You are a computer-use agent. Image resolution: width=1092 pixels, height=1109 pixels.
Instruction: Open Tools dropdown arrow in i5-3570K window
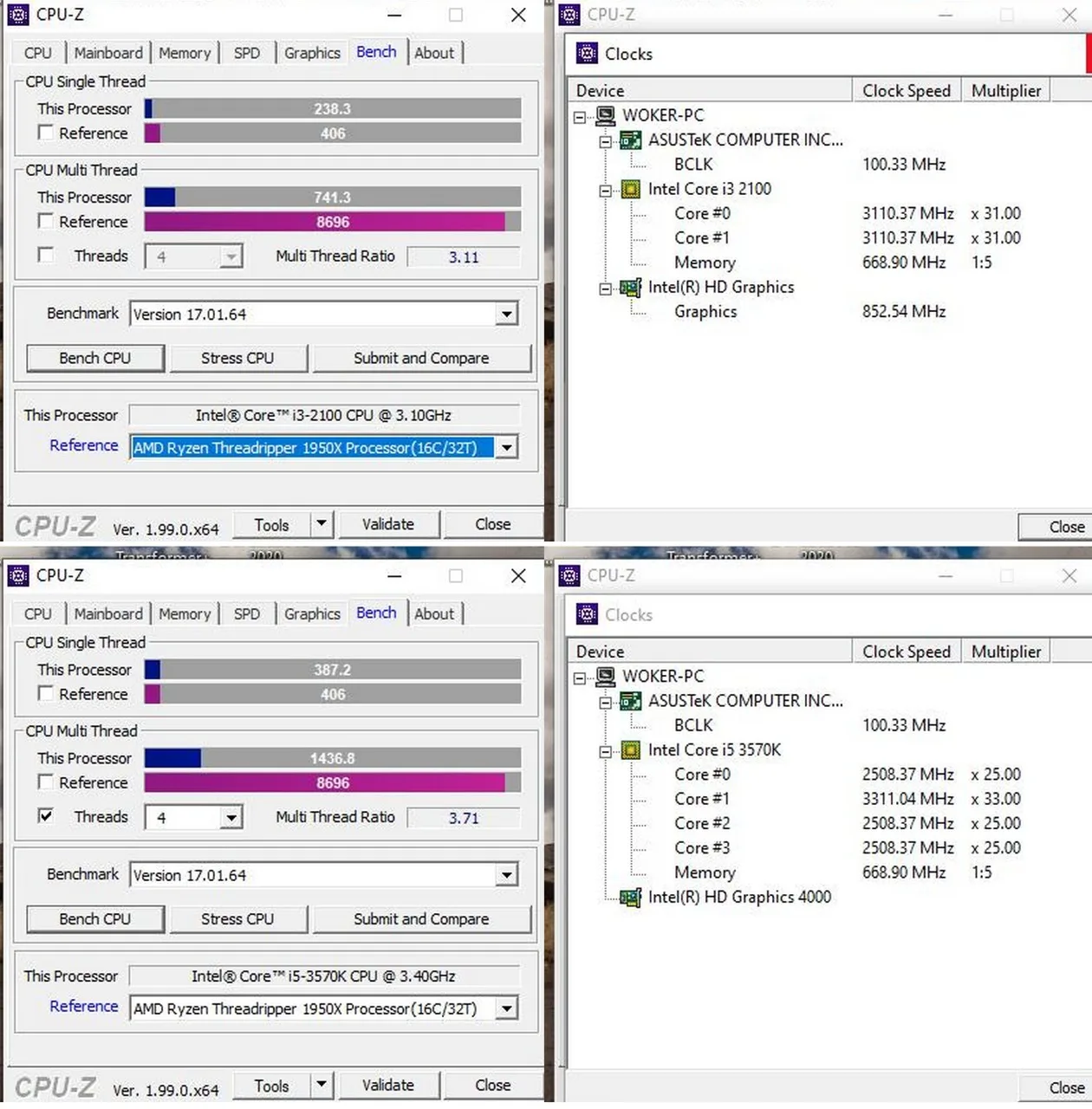tap(322, 1085)
